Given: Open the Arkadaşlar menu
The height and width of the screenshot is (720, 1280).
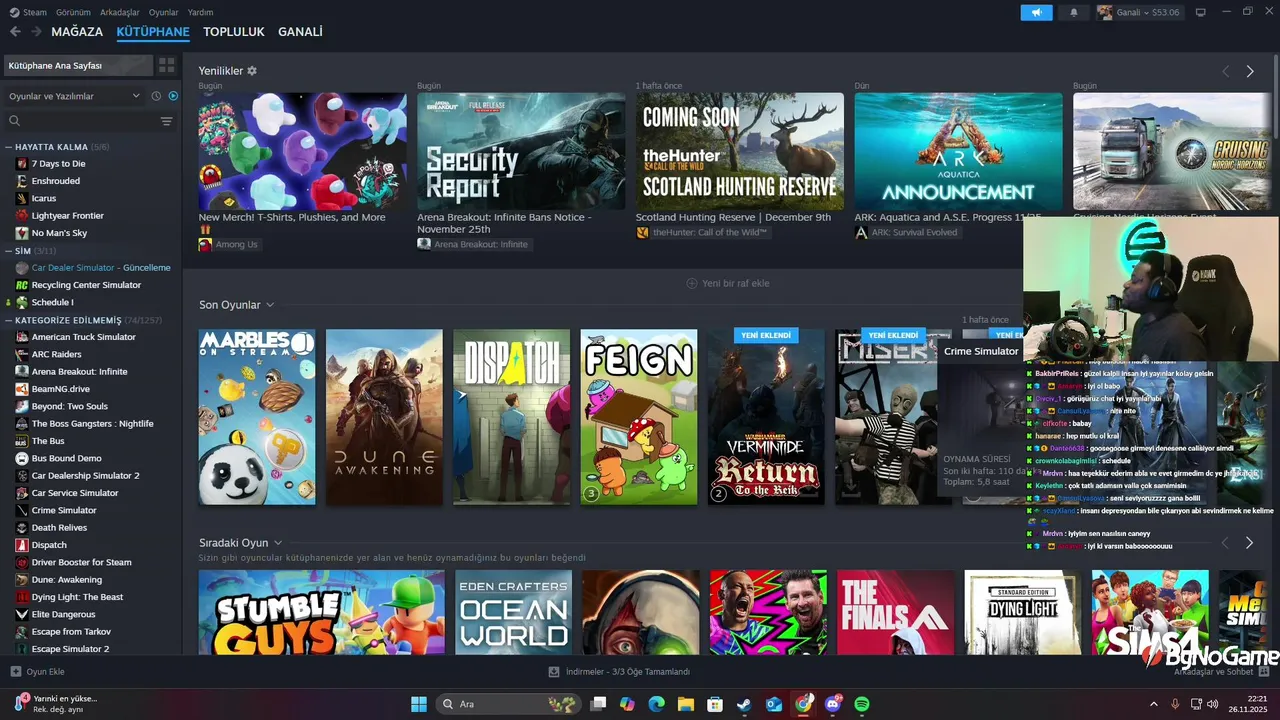Looking at the screenshot, I should pyautogui.click(x=120, y=12).
